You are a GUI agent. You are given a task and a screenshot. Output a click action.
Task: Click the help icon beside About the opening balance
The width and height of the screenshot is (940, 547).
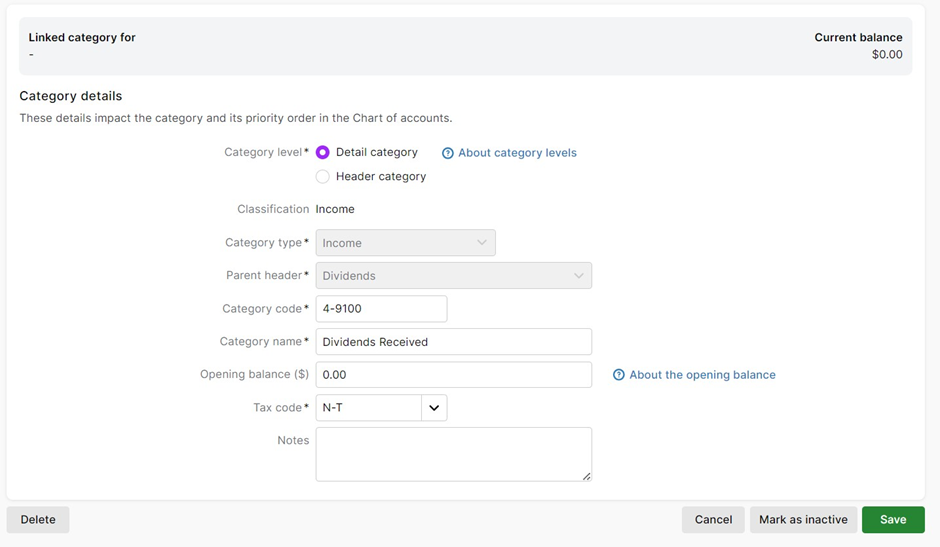pos(619,375)
